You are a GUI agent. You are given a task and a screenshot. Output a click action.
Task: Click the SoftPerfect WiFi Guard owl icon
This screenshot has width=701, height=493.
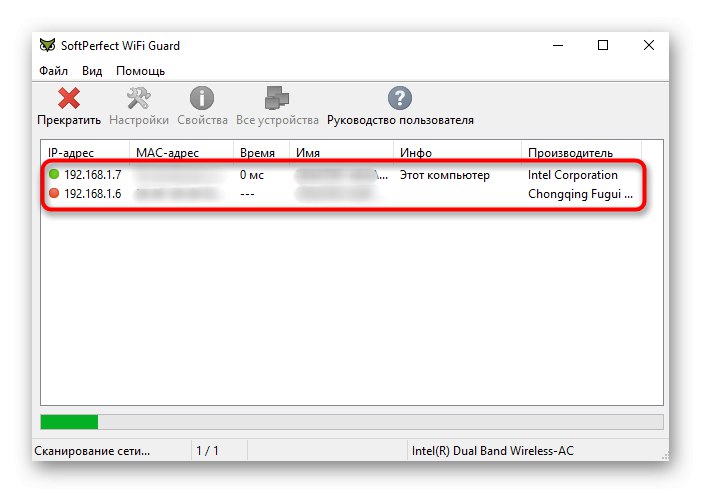tap(47, 45)
